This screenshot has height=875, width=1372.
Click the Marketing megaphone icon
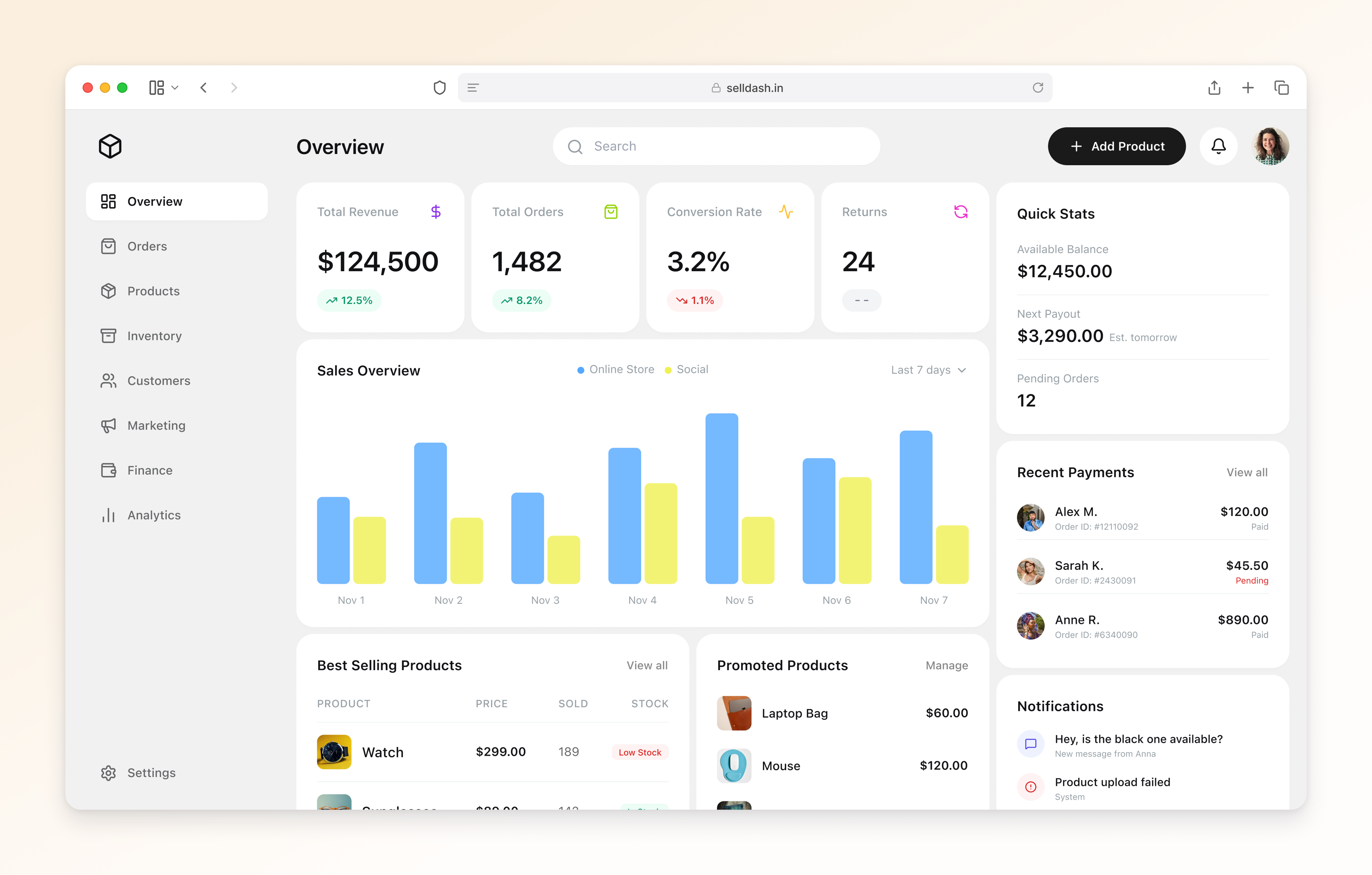(109, 425)
